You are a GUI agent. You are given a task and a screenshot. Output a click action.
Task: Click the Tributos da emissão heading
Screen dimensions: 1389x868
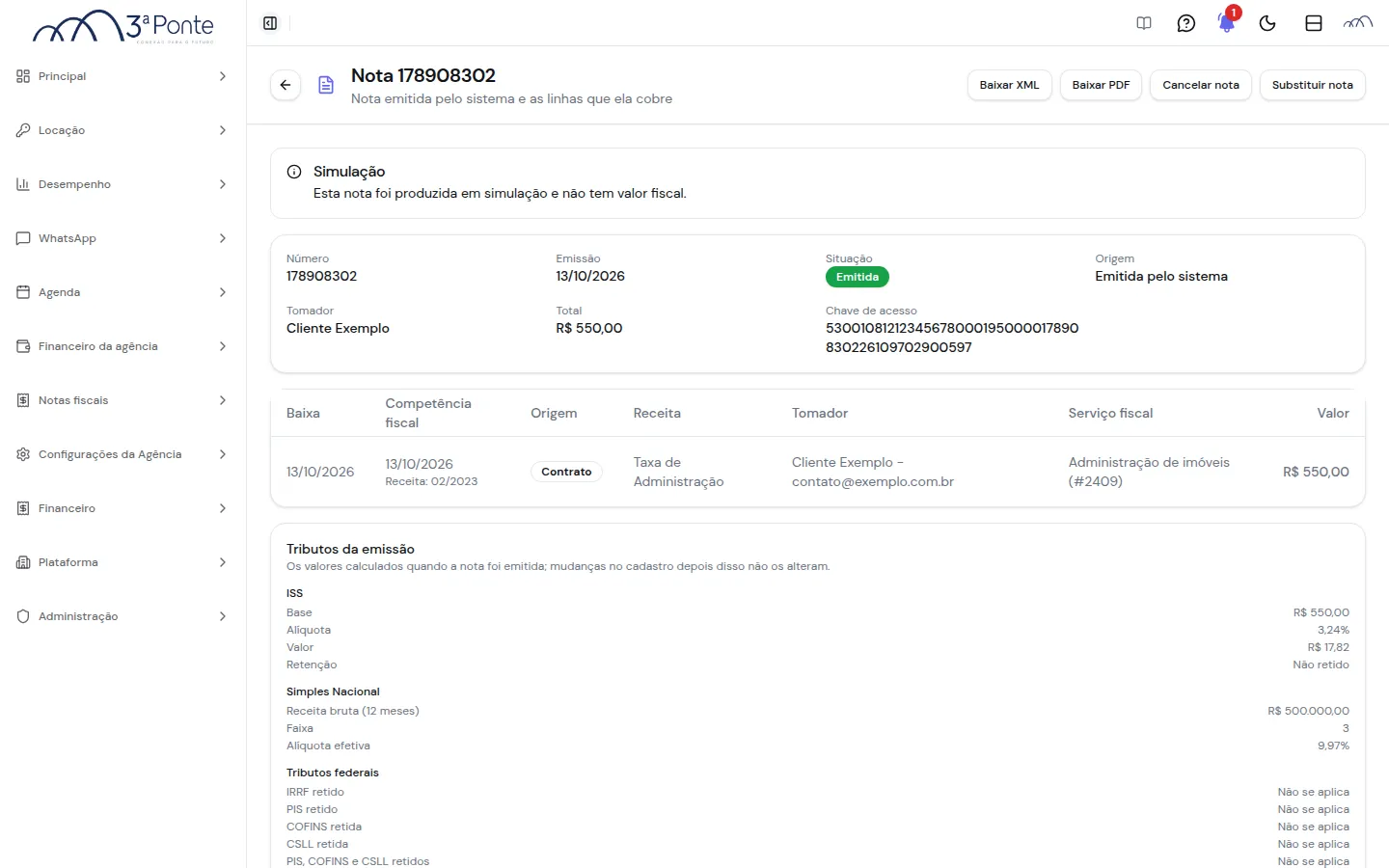coord(350,549)
